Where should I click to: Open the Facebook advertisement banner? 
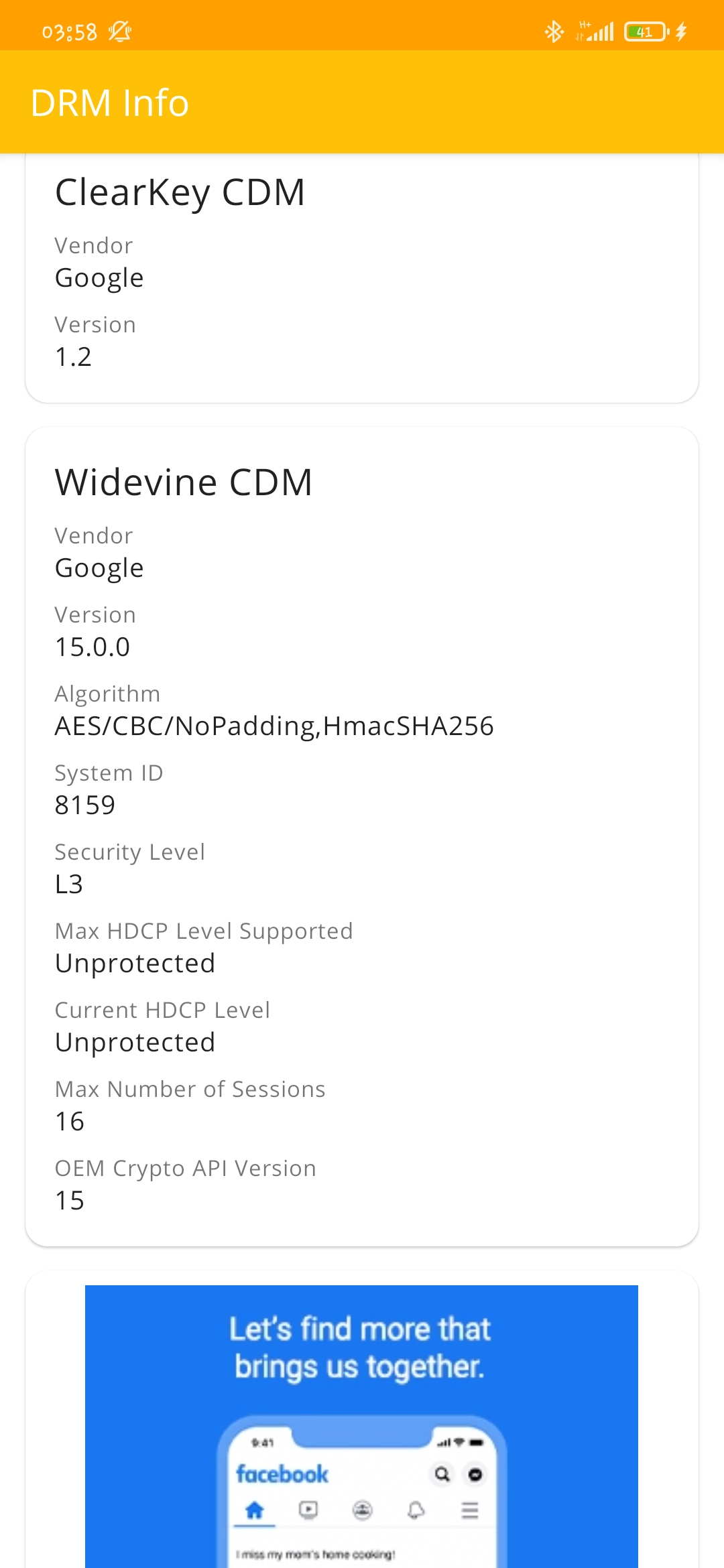click(x=361, y=1427)
